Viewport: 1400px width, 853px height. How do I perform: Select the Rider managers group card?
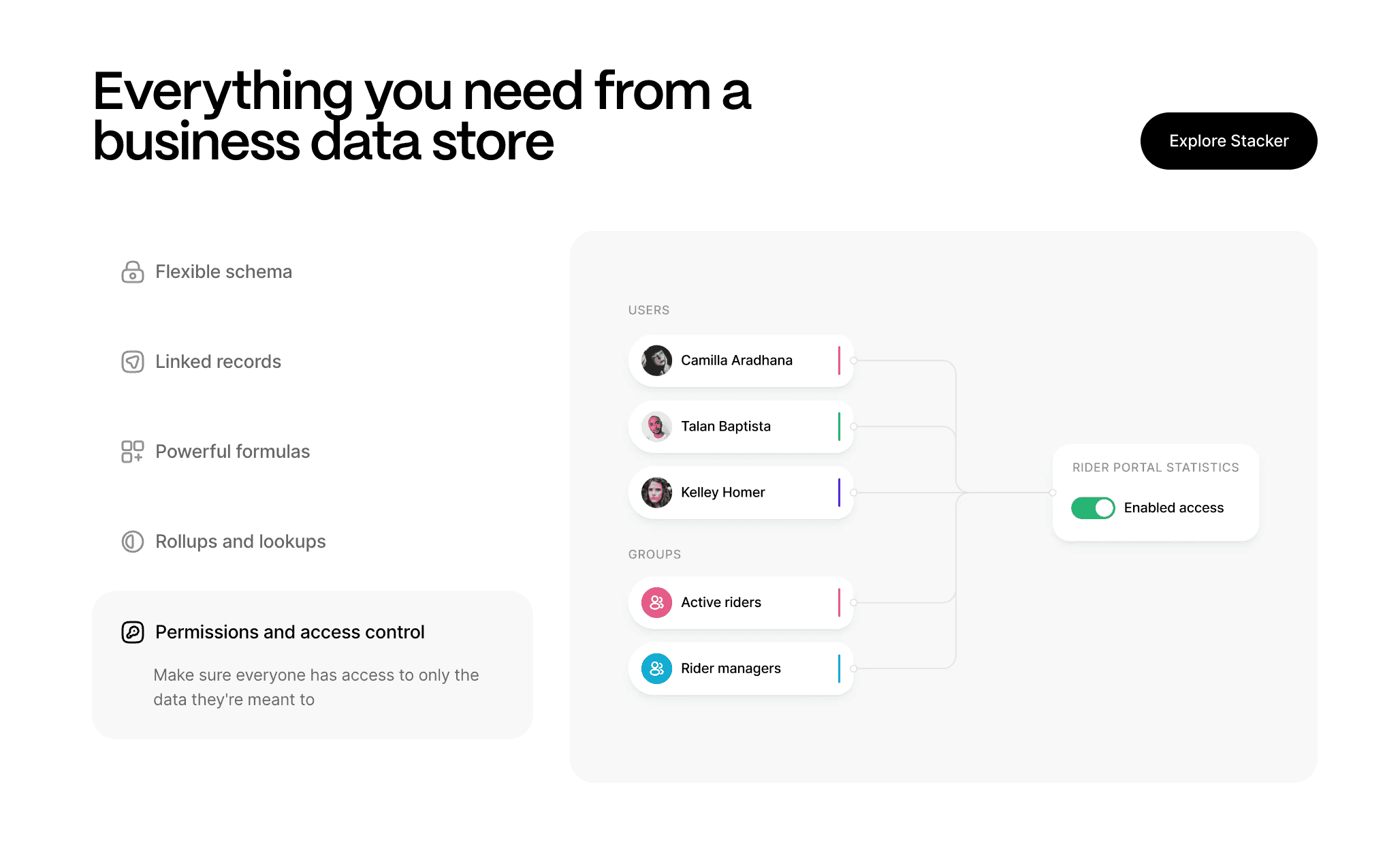point(741,668)
